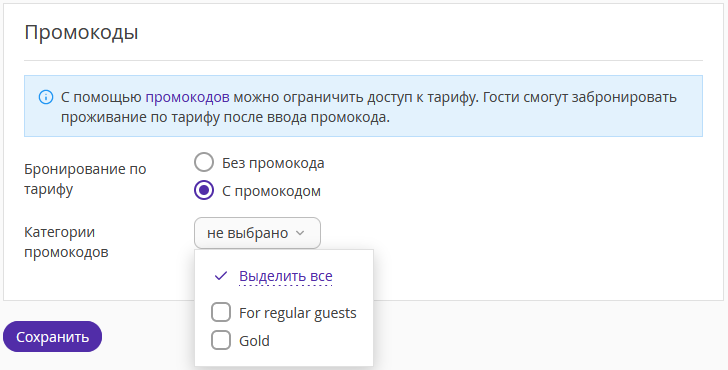Choose the For regular guests menu entry text
The image size is (728, 370).
pyautogui.click(x=298, y=313)
